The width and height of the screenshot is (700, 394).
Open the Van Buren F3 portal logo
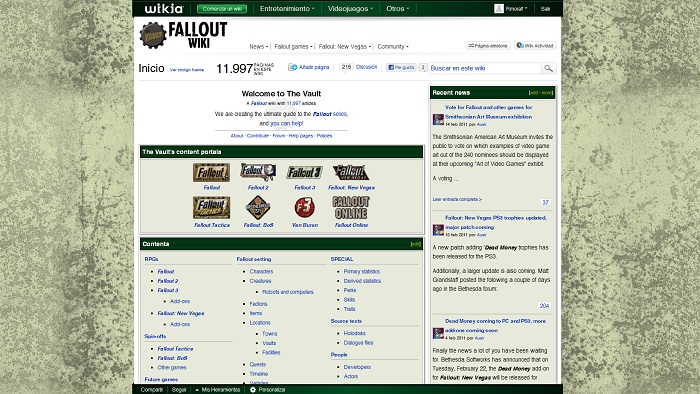304,207
